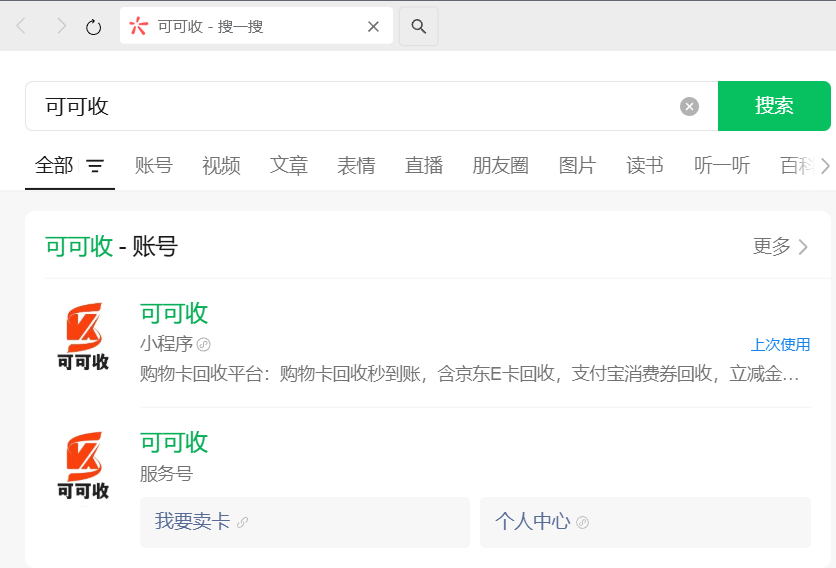836x568 pixels.
Task: Click the browser back arrow
Action: pos(21,27)
